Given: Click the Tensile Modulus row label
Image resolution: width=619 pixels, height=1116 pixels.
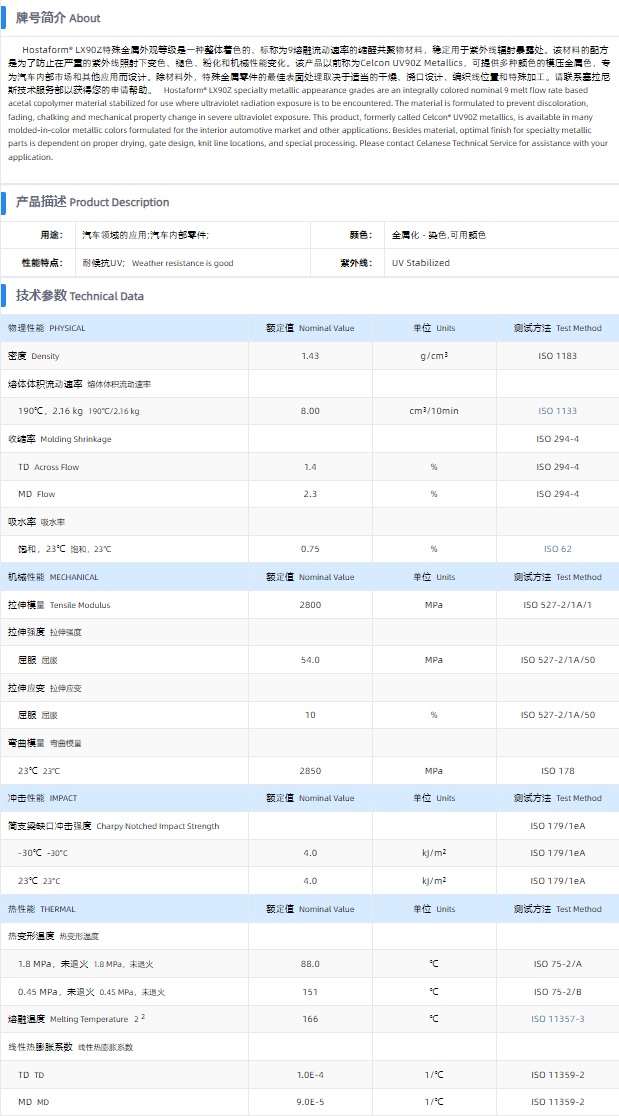Looking at the screenshot, I should coord(60,605).
